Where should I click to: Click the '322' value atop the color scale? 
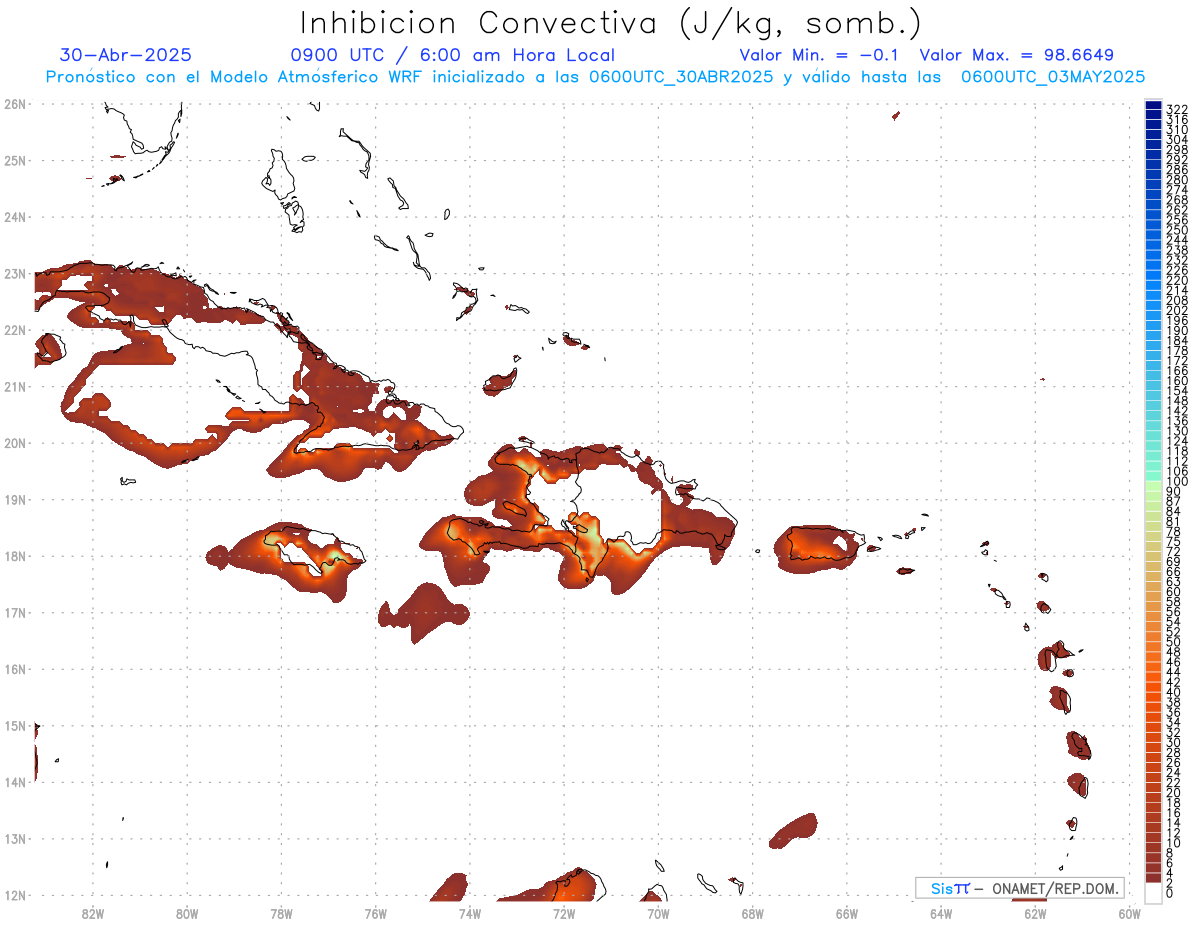pyautogui.click(x=1177, y=109)
